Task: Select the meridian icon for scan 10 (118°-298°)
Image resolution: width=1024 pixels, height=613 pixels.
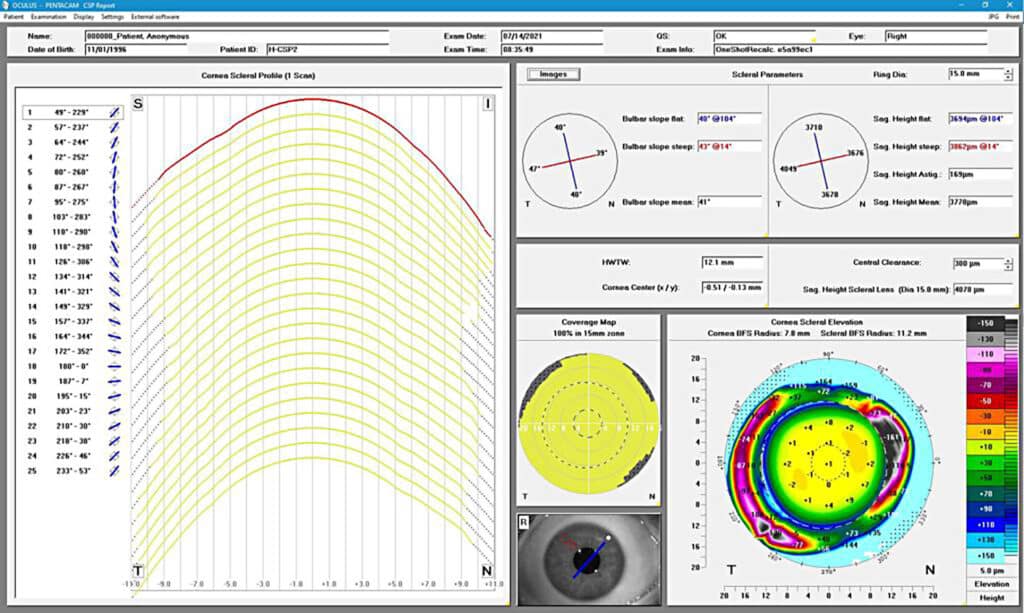Action: [114, 247]
